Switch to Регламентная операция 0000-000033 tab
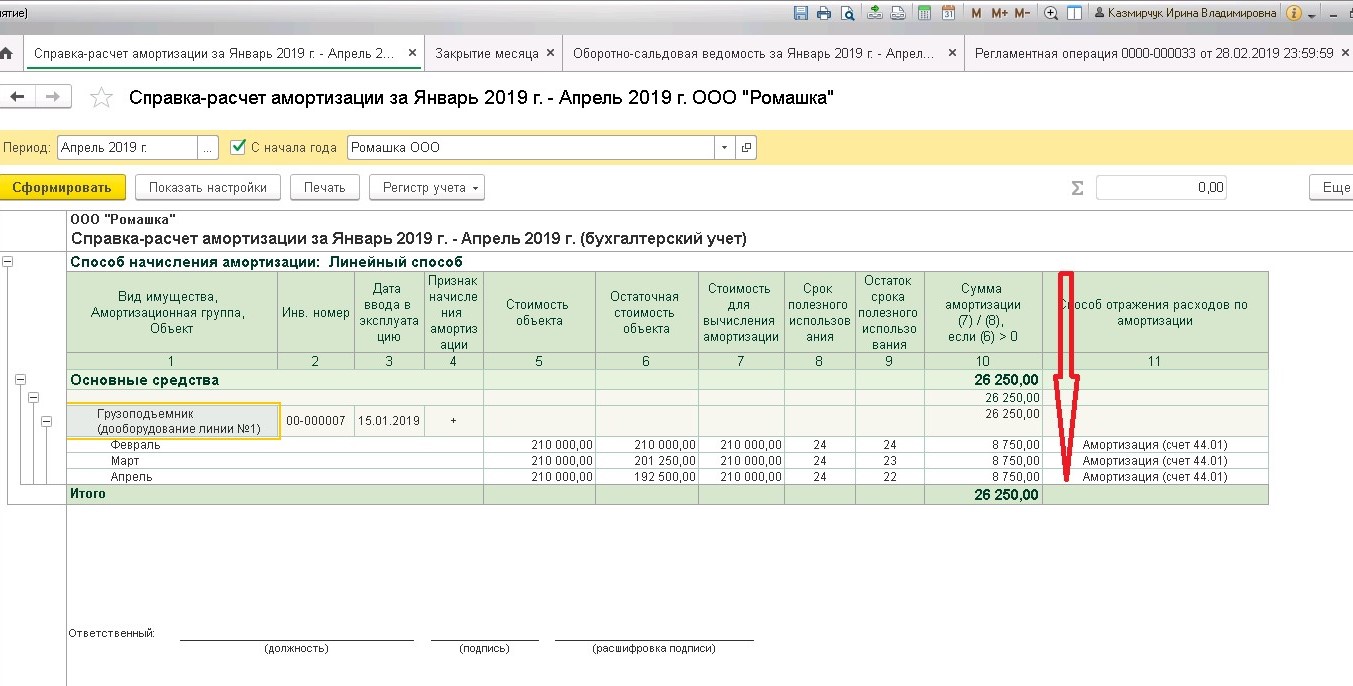Screen dimensions: 1353x686 (x=1154, y=53)
